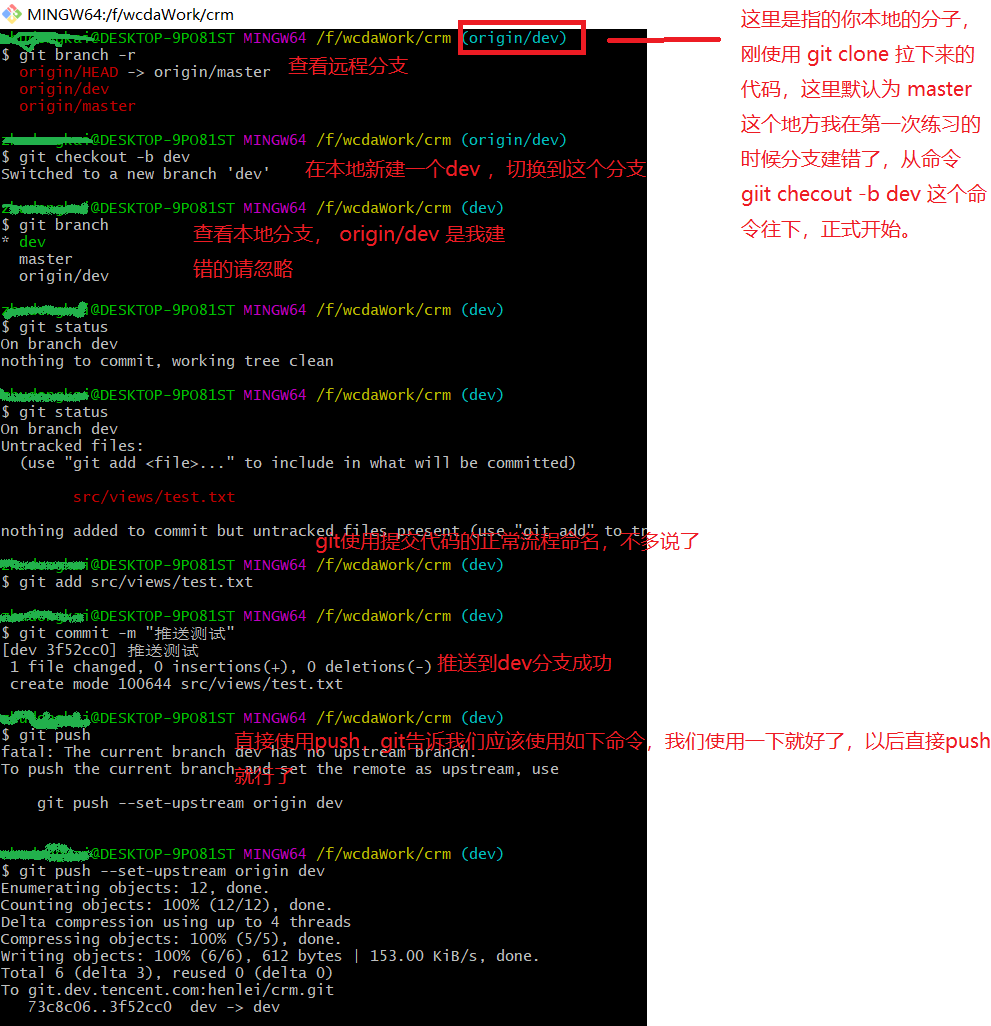
Task: Click 'create mode 100644 src/views/test.txt' line
Action: (x=176, y=684)
